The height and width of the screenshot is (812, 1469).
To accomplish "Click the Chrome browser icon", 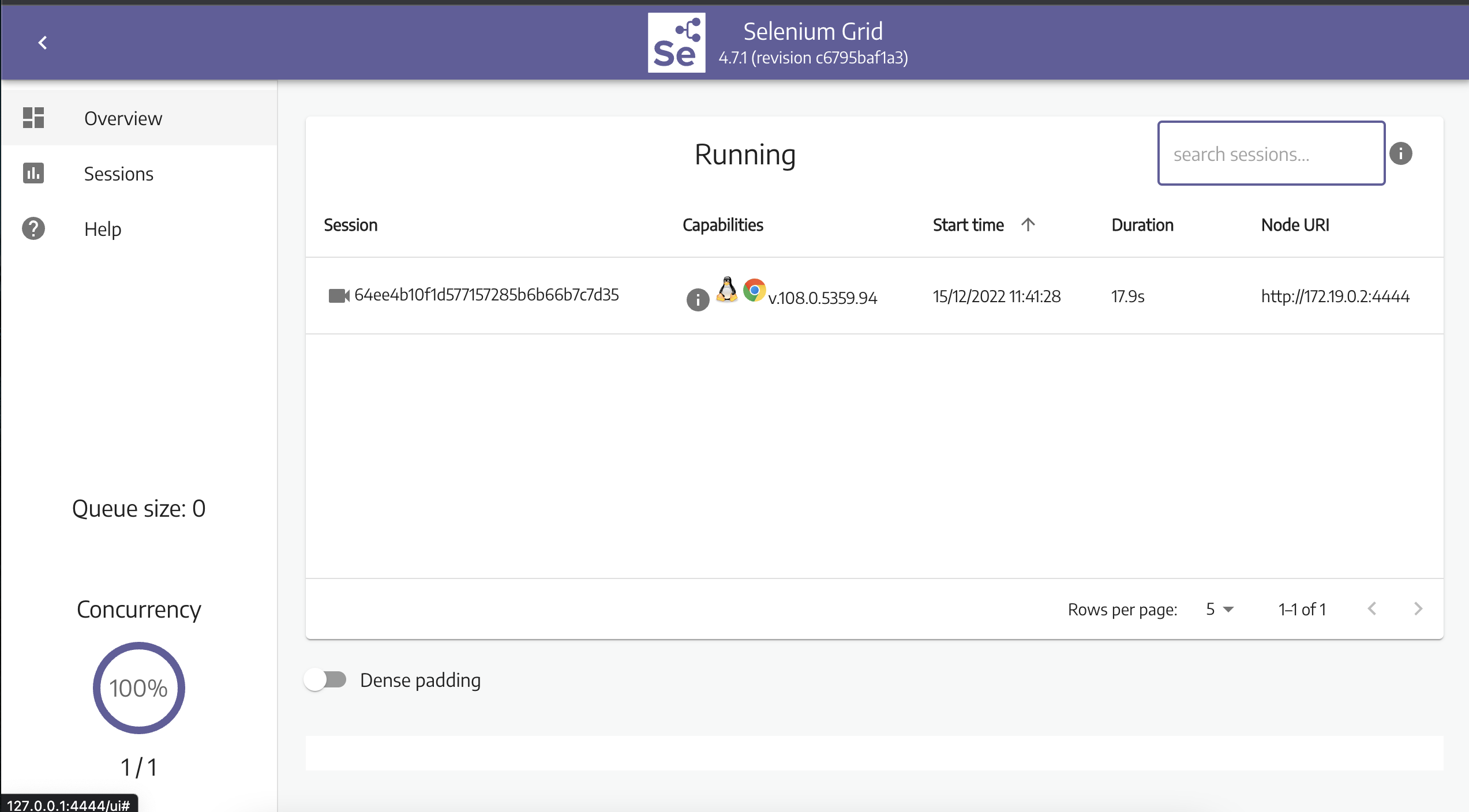I will coord(754,290).
